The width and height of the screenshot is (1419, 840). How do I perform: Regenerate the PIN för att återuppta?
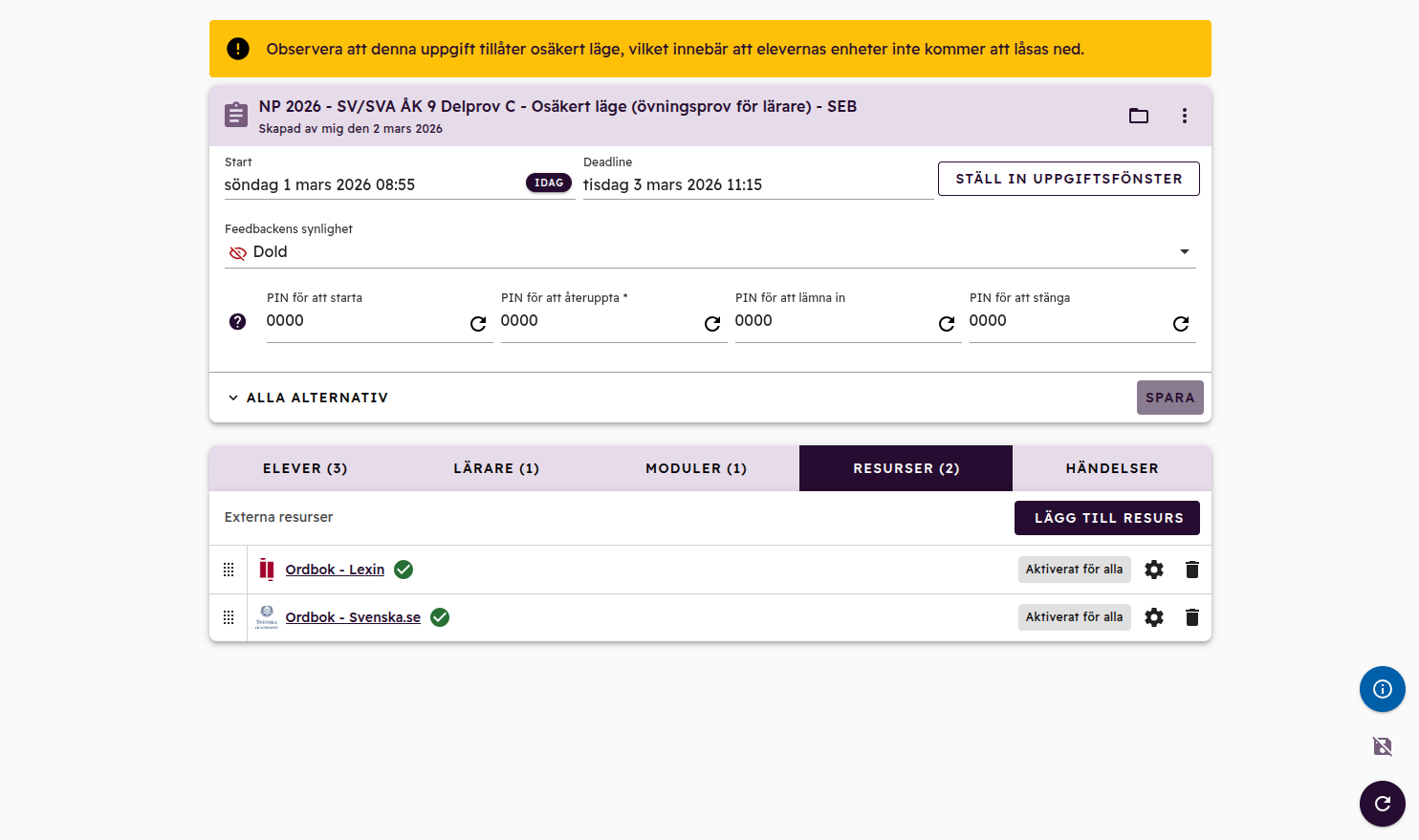point(712,324)
